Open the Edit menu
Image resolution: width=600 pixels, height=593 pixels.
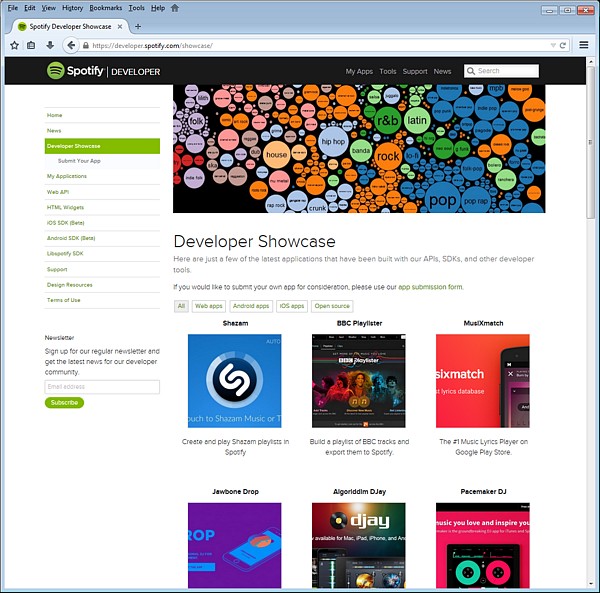[x=29, y=8]
